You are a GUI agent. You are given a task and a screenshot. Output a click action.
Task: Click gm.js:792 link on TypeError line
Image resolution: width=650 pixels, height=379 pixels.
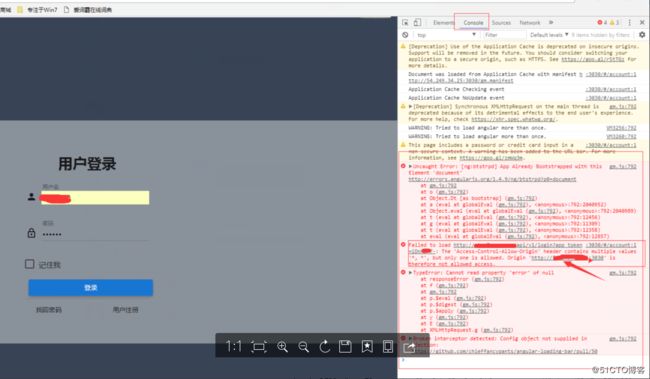[x=623, y=273]
